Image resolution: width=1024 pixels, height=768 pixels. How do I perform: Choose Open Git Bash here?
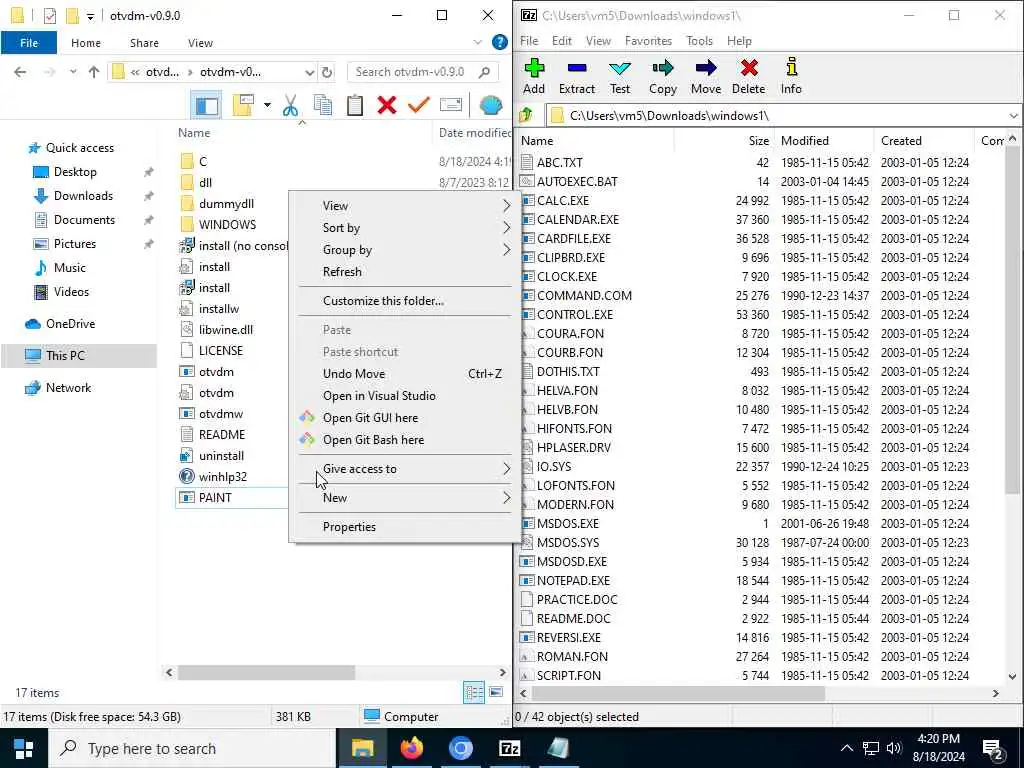pyautogui.click(x=405, y=440)
